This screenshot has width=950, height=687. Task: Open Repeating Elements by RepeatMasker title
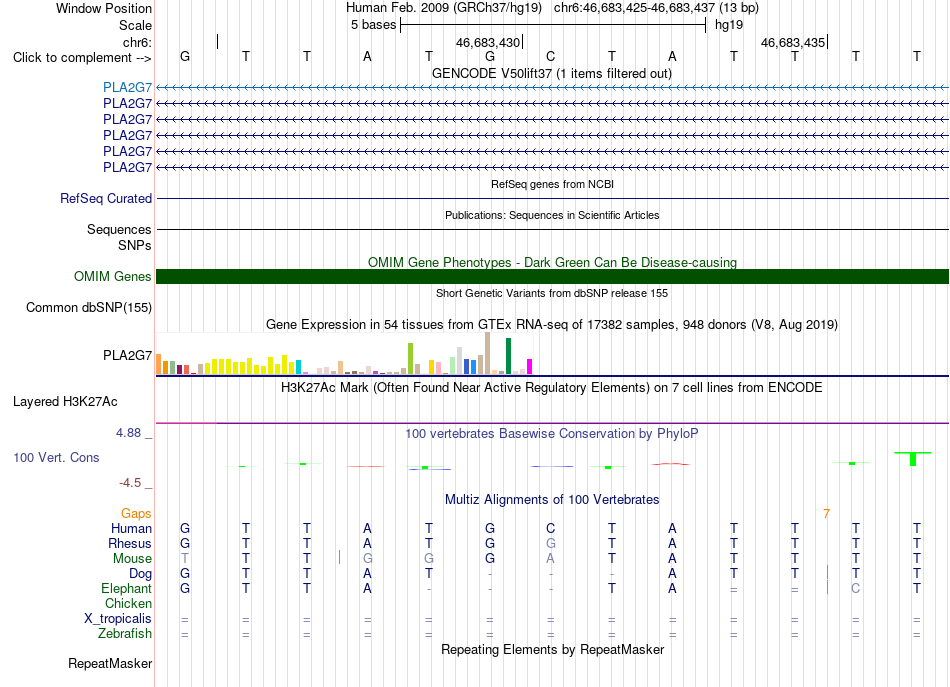pos(552,650)
